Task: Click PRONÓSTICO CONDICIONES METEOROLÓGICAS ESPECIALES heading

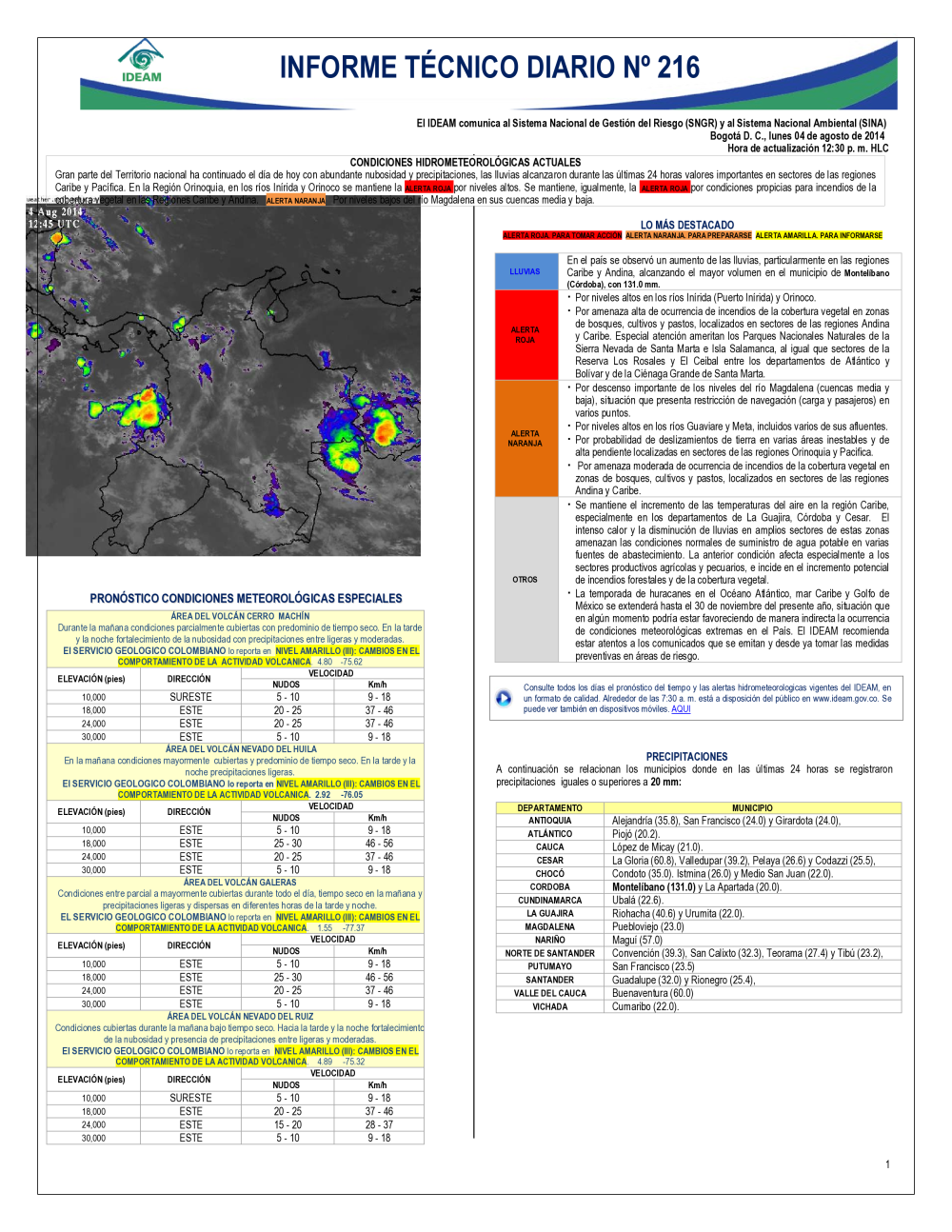Action: click(246, 599)
